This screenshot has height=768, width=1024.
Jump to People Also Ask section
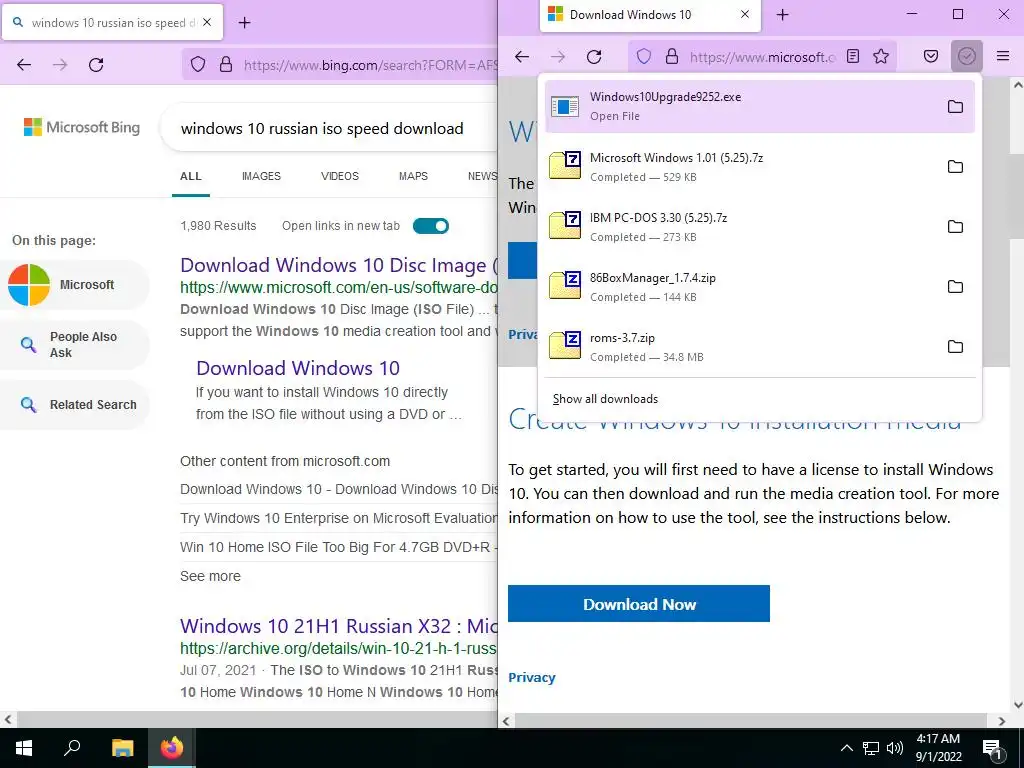click(x=73, y=345)
